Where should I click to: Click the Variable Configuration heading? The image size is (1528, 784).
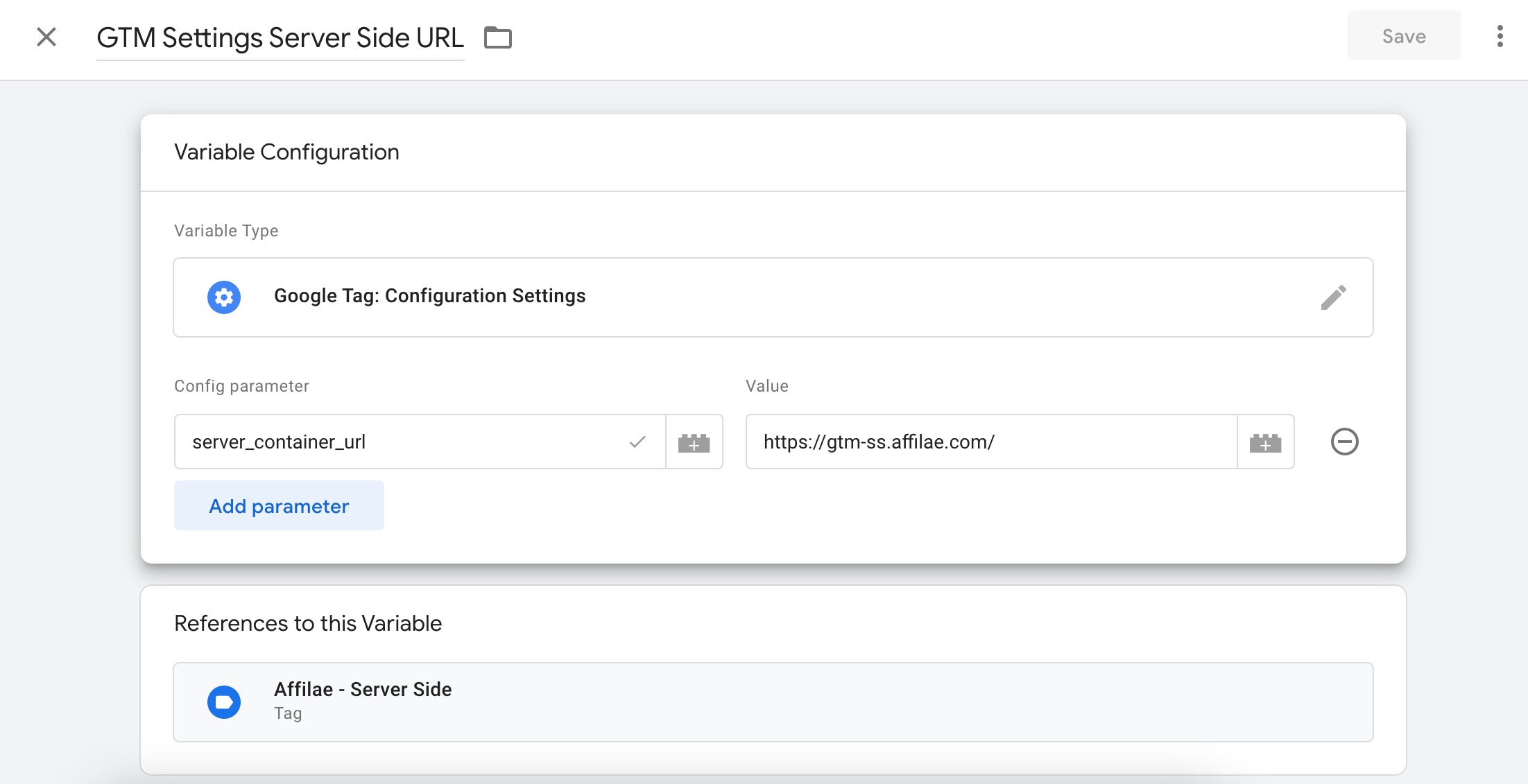pyautogui.click(x=286, y=153)
